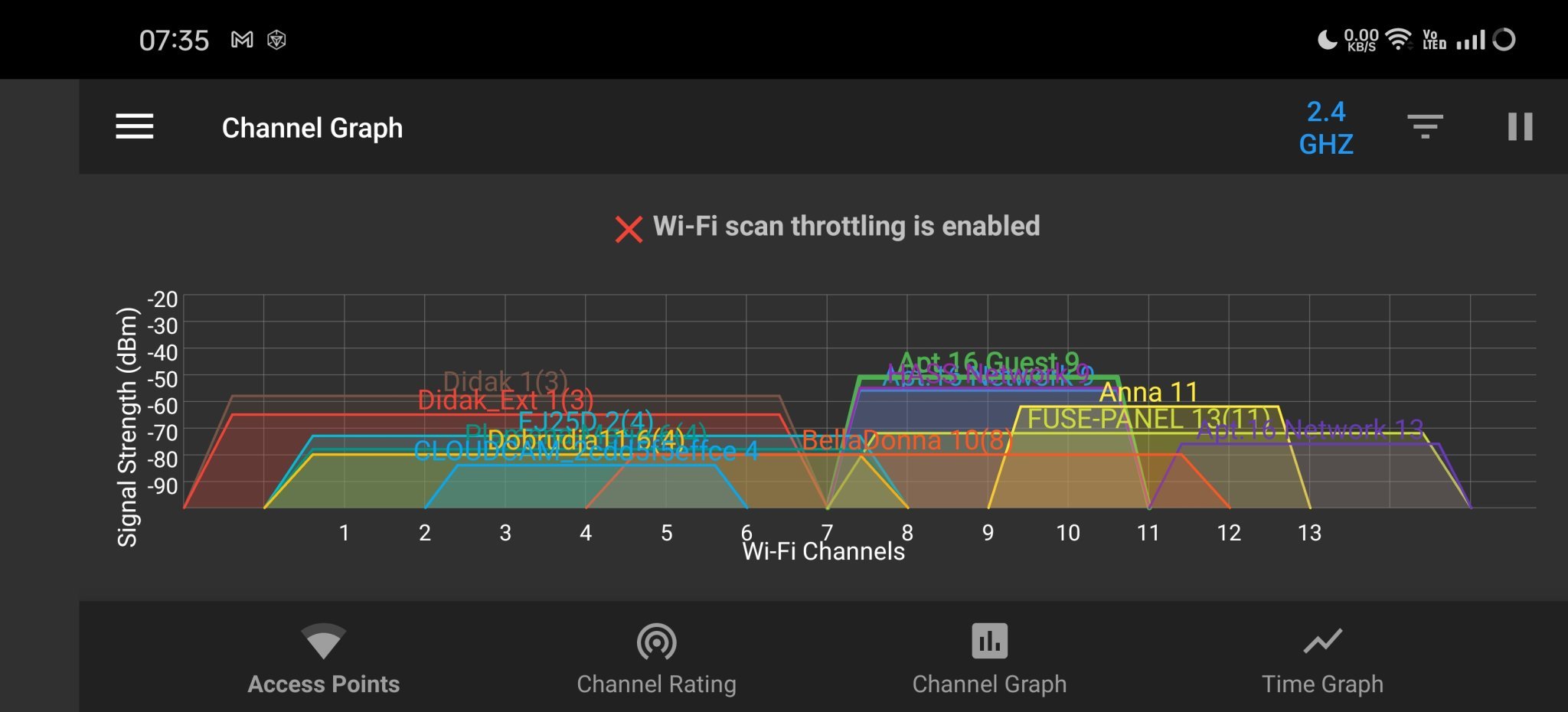Tap the Channel Rating radar icon
This screenshot has width=1568, height=712.
656,642
